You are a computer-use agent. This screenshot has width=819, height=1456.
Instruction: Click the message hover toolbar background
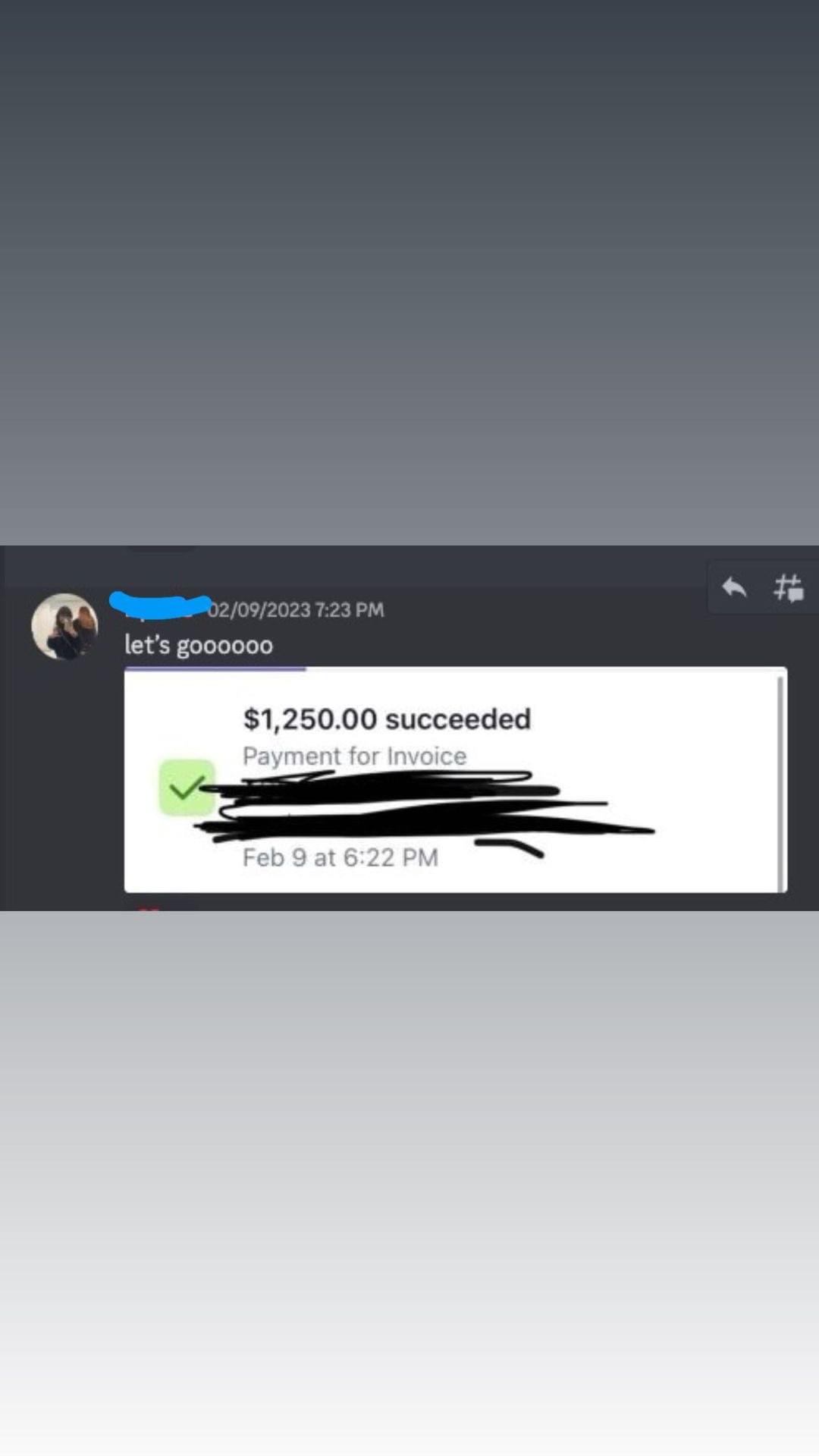point(762,588)
